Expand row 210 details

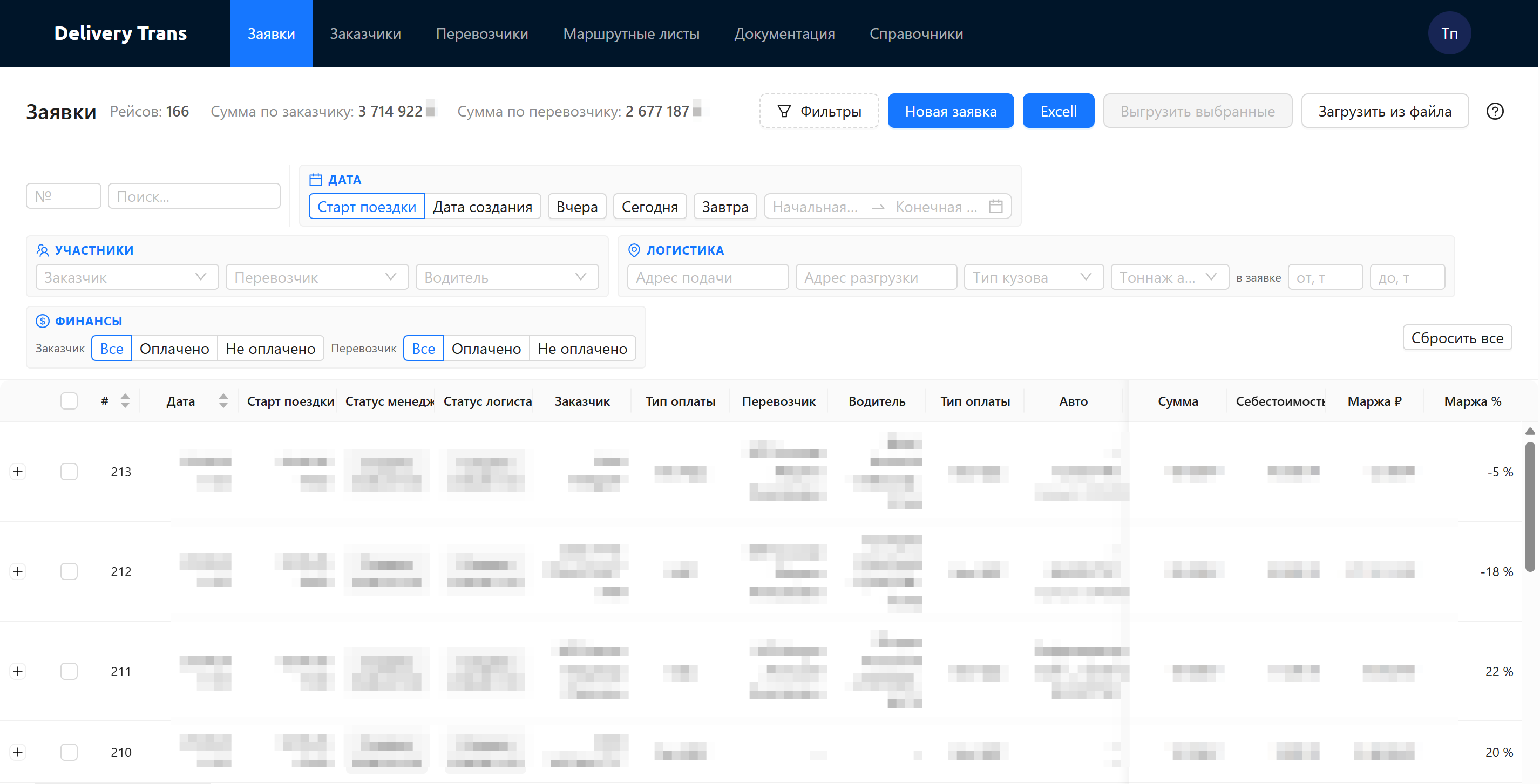pyautogui.click(x=18, y=752)
